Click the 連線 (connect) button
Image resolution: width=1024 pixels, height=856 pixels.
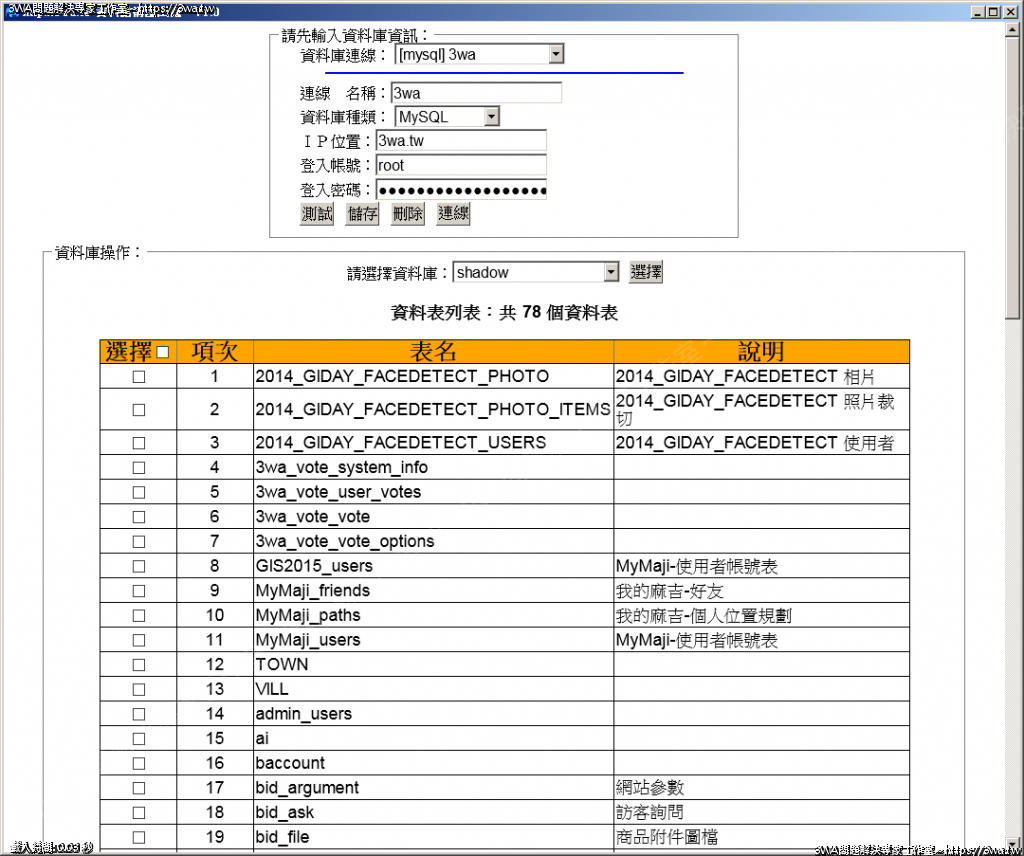[x=453, y=214]
